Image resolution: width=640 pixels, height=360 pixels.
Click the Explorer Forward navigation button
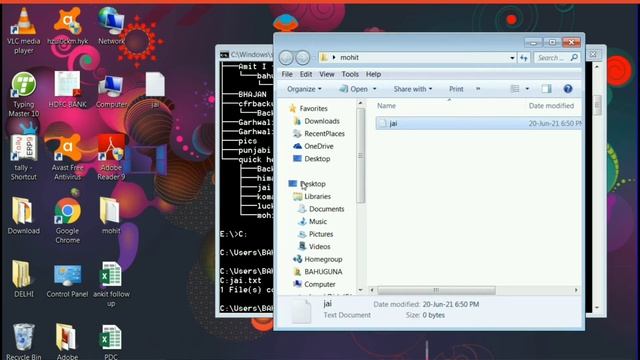click(302, 58)
